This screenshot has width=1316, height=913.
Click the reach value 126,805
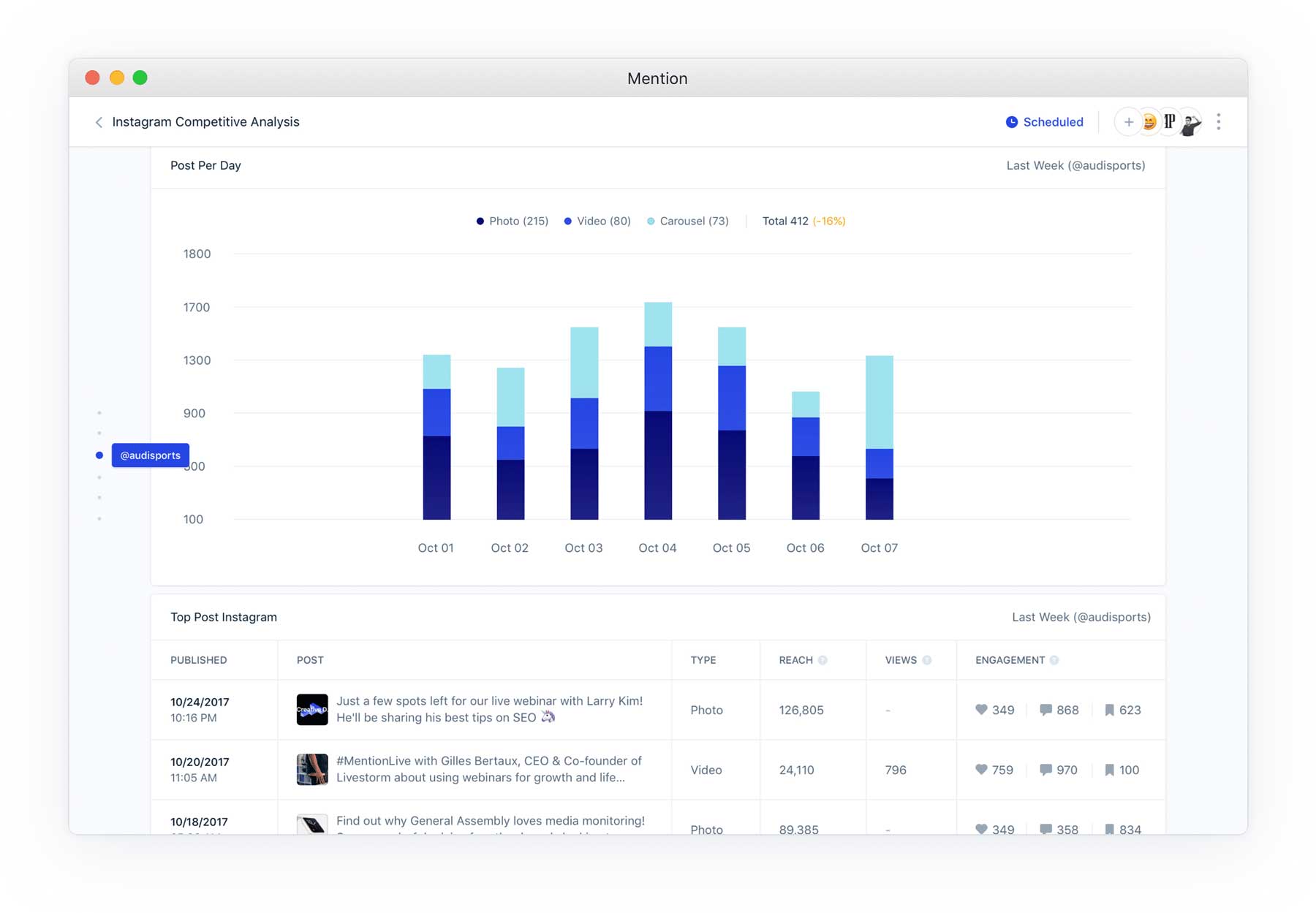pyautogui.click(x=801, y=710)
